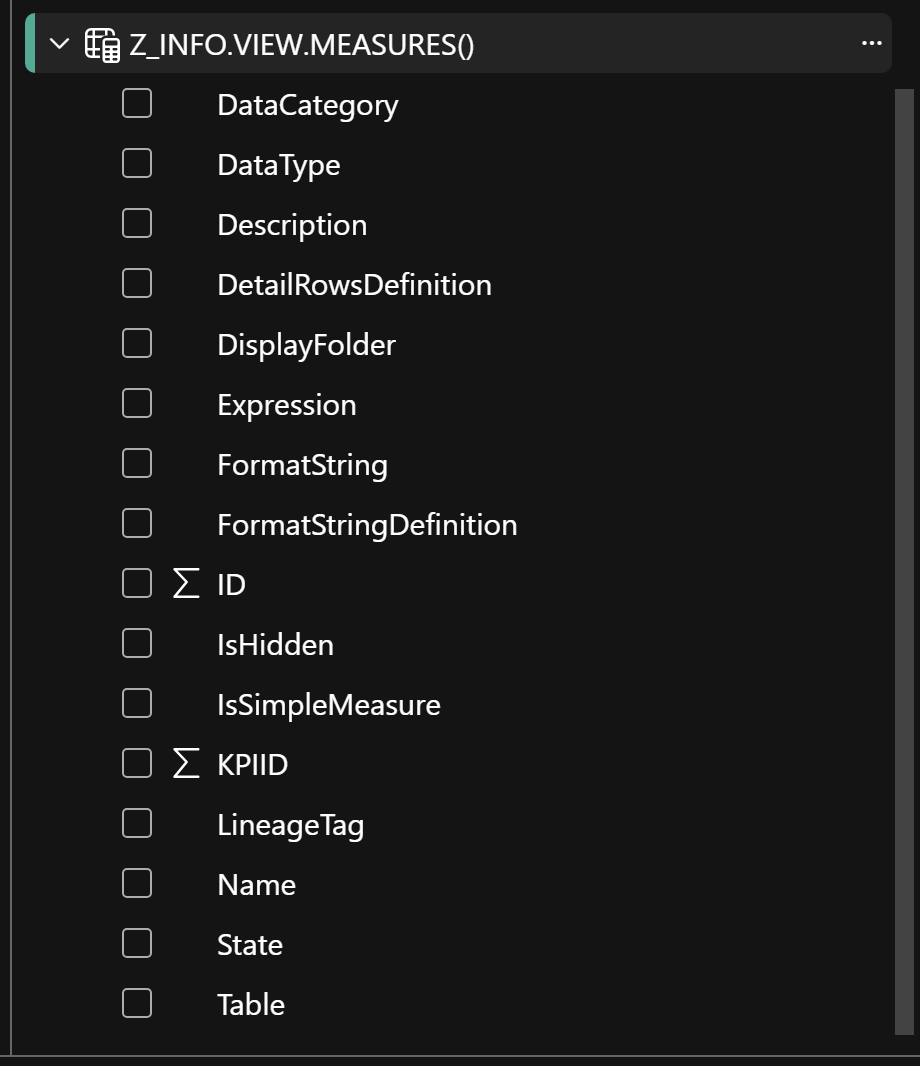Viewport: 920px width, 1066px height.
Task: Select the Z_INFO.VIEW.MEASURES() table header
Action: coord(302,45)
